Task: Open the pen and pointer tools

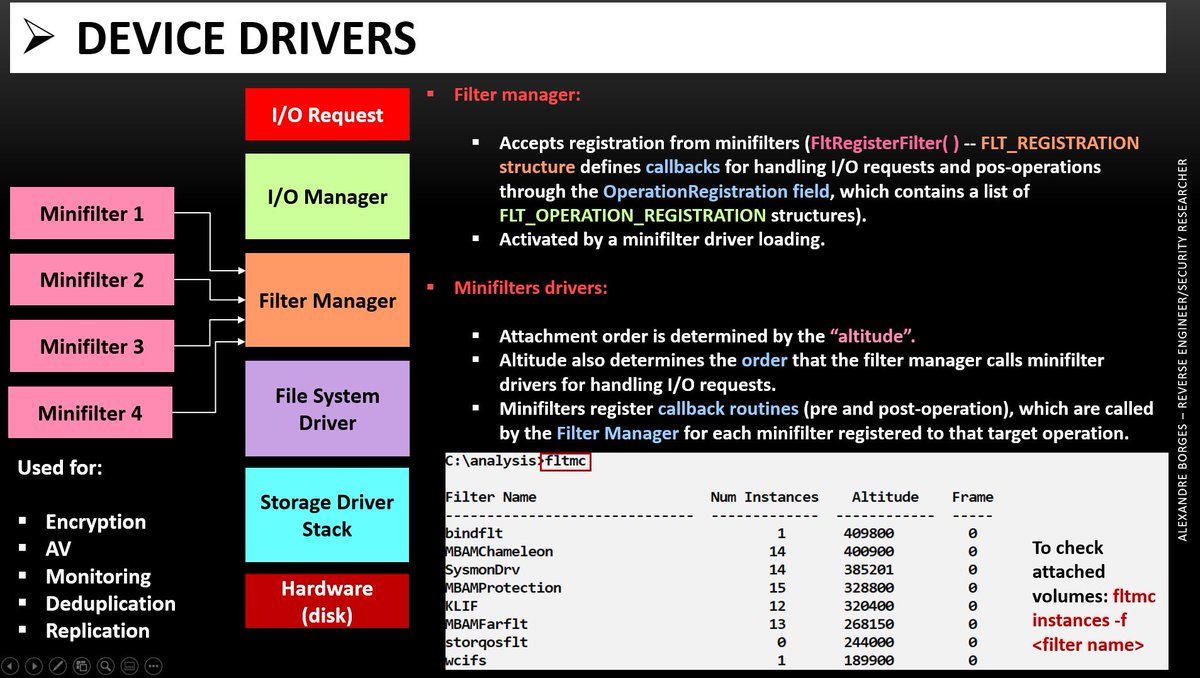Action: click(58, 665)
